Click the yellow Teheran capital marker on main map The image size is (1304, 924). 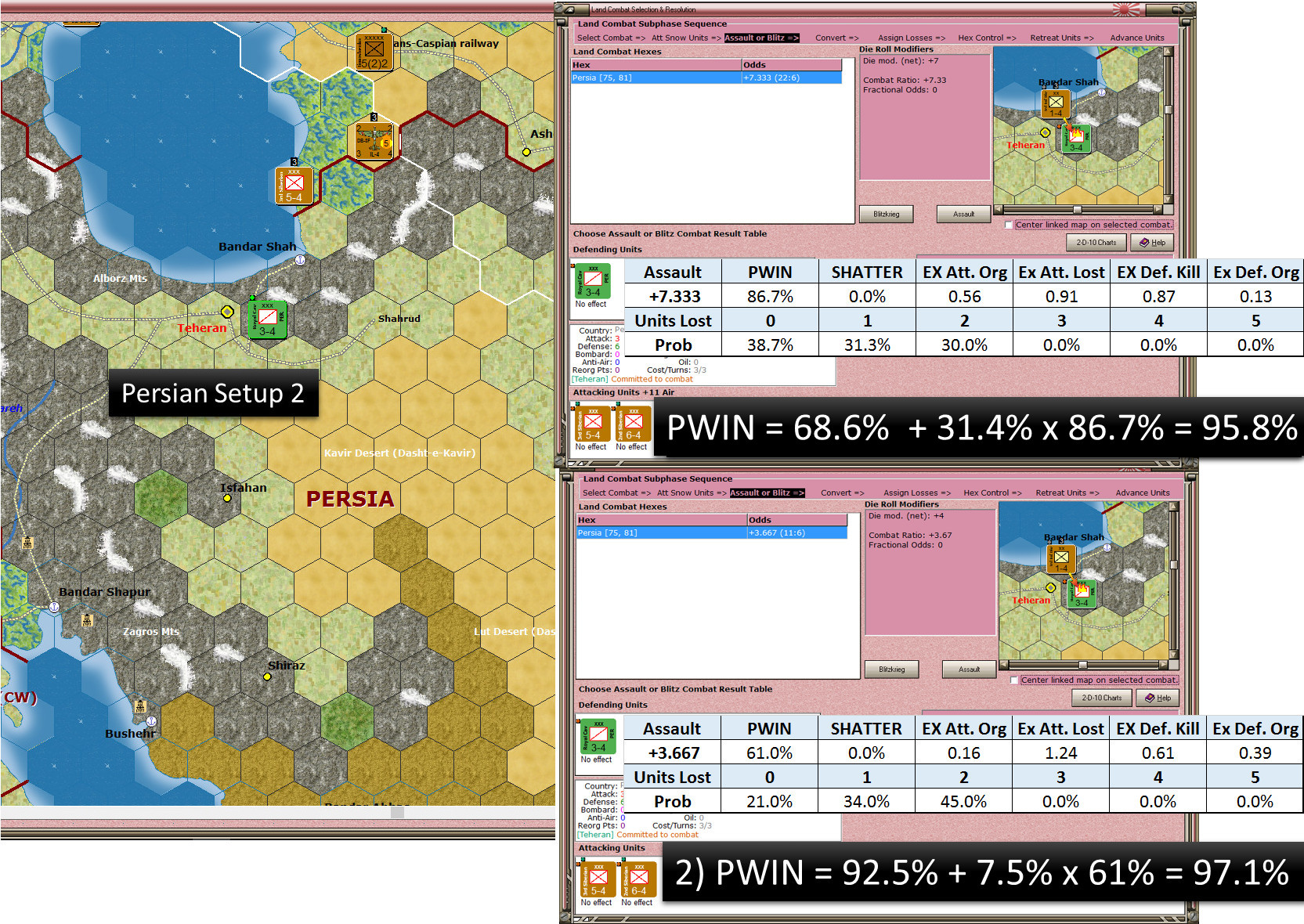(x=227, y=312)
